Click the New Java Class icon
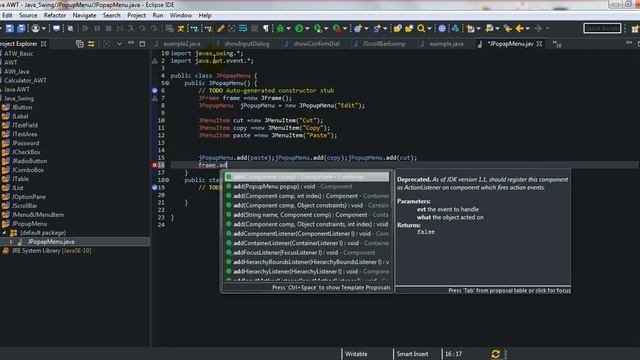This screenshot has width=640, height=360. [x=377, y=29]
